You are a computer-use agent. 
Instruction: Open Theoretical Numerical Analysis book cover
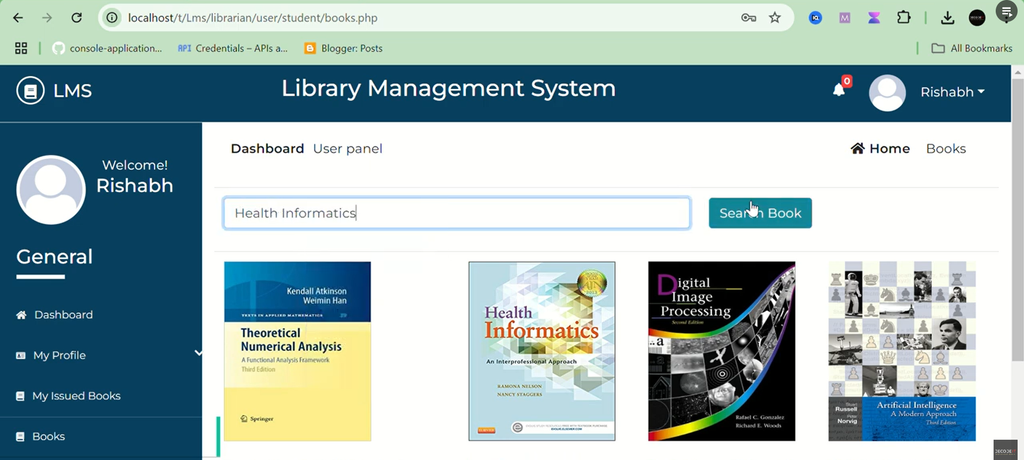297,351
